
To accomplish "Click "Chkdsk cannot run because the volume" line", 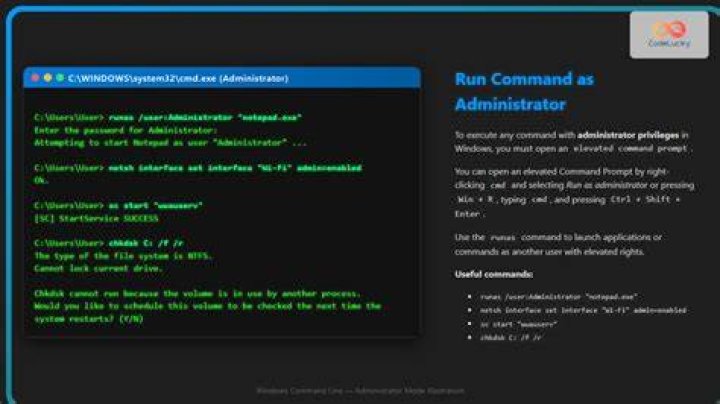I will click(197, 294).
